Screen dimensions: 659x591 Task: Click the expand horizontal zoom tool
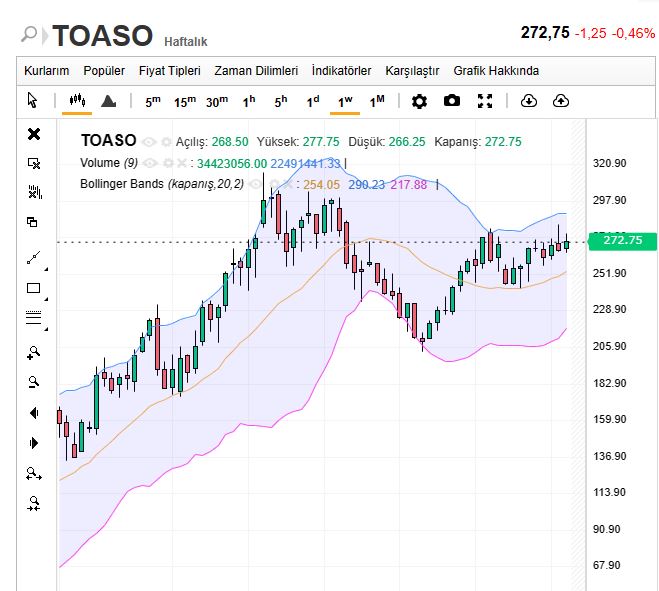(34, 474)
